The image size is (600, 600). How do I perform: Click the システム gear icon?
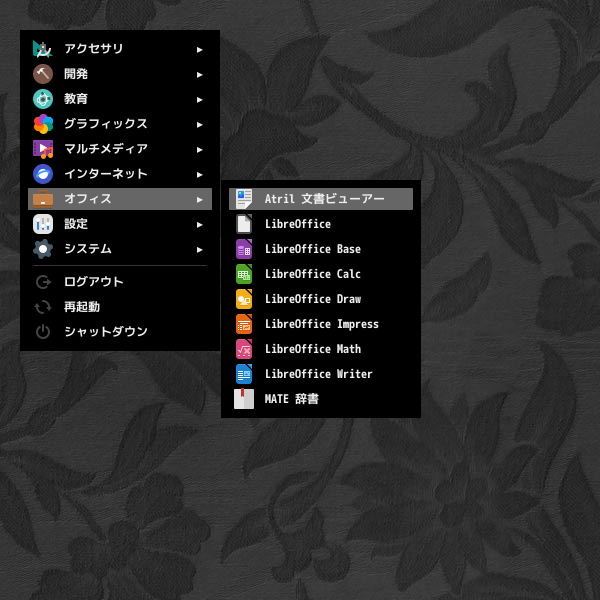tap(43, 249)
